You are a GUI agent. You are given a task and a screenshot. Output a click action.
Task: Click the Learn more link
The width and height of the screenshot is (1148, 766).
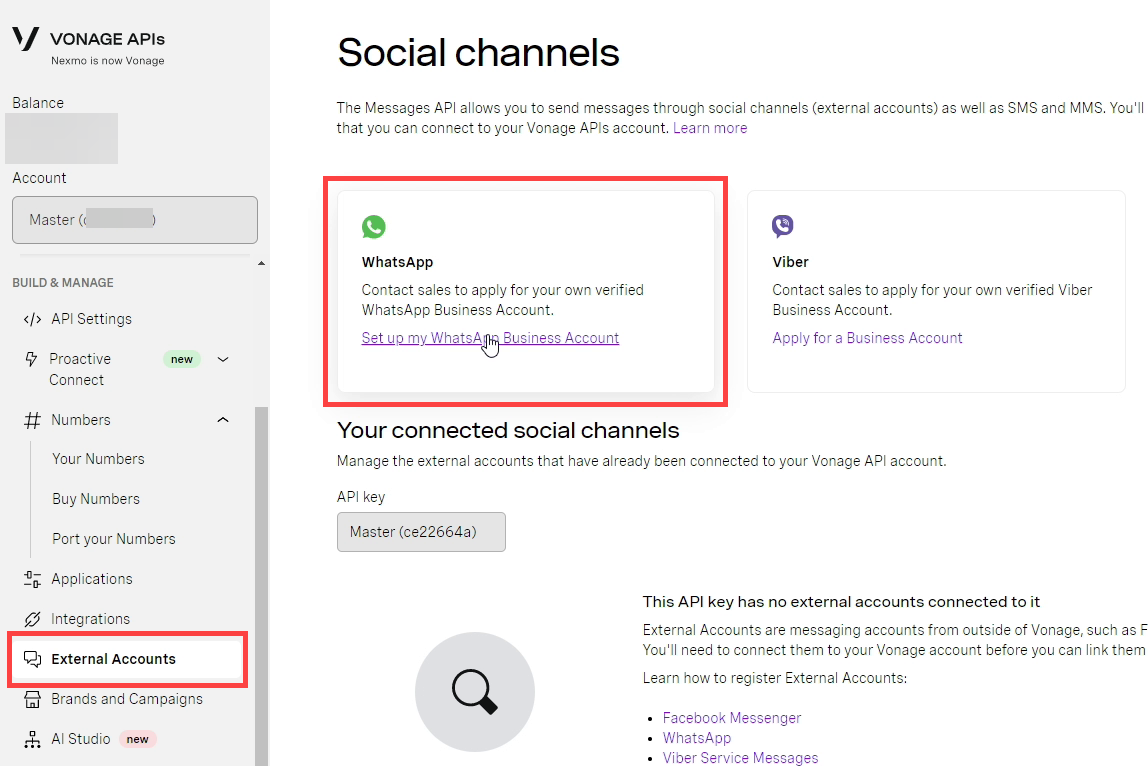(710, 128)
